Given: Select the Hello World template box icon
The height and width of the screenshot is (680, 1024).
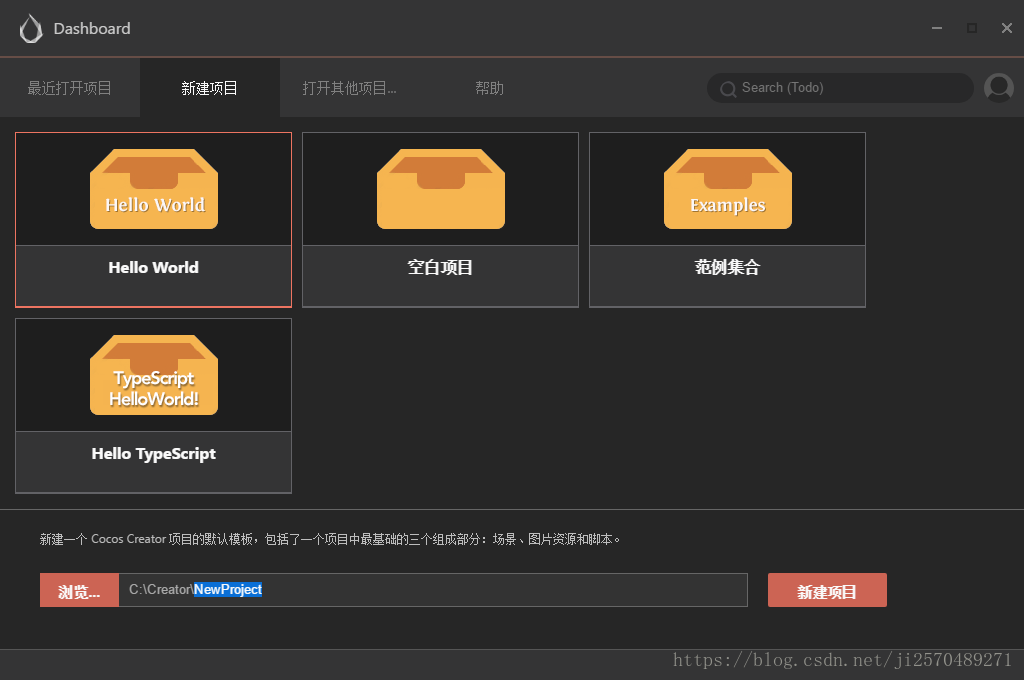Looking at the screenshot, I should coord(154,189).
